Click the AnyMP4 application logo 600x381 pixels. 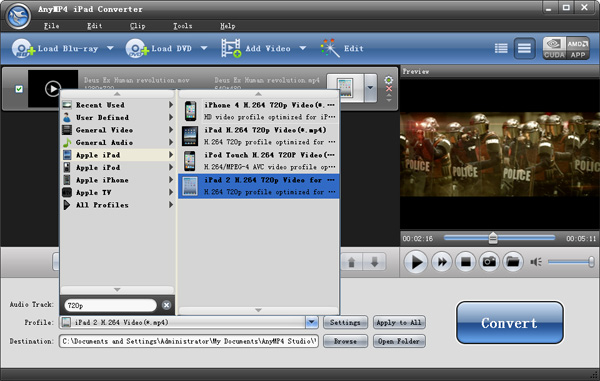(19, 16)
